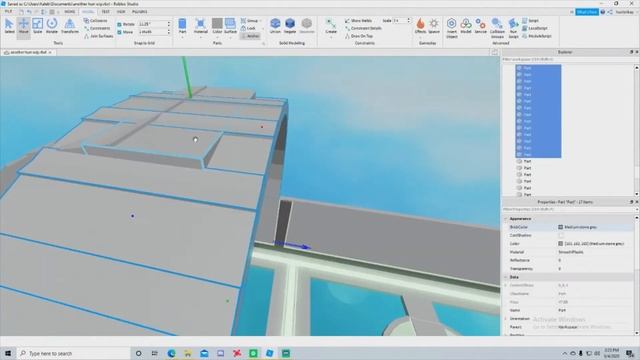Switch to the TEST ribbon tab

click(105, 12)
